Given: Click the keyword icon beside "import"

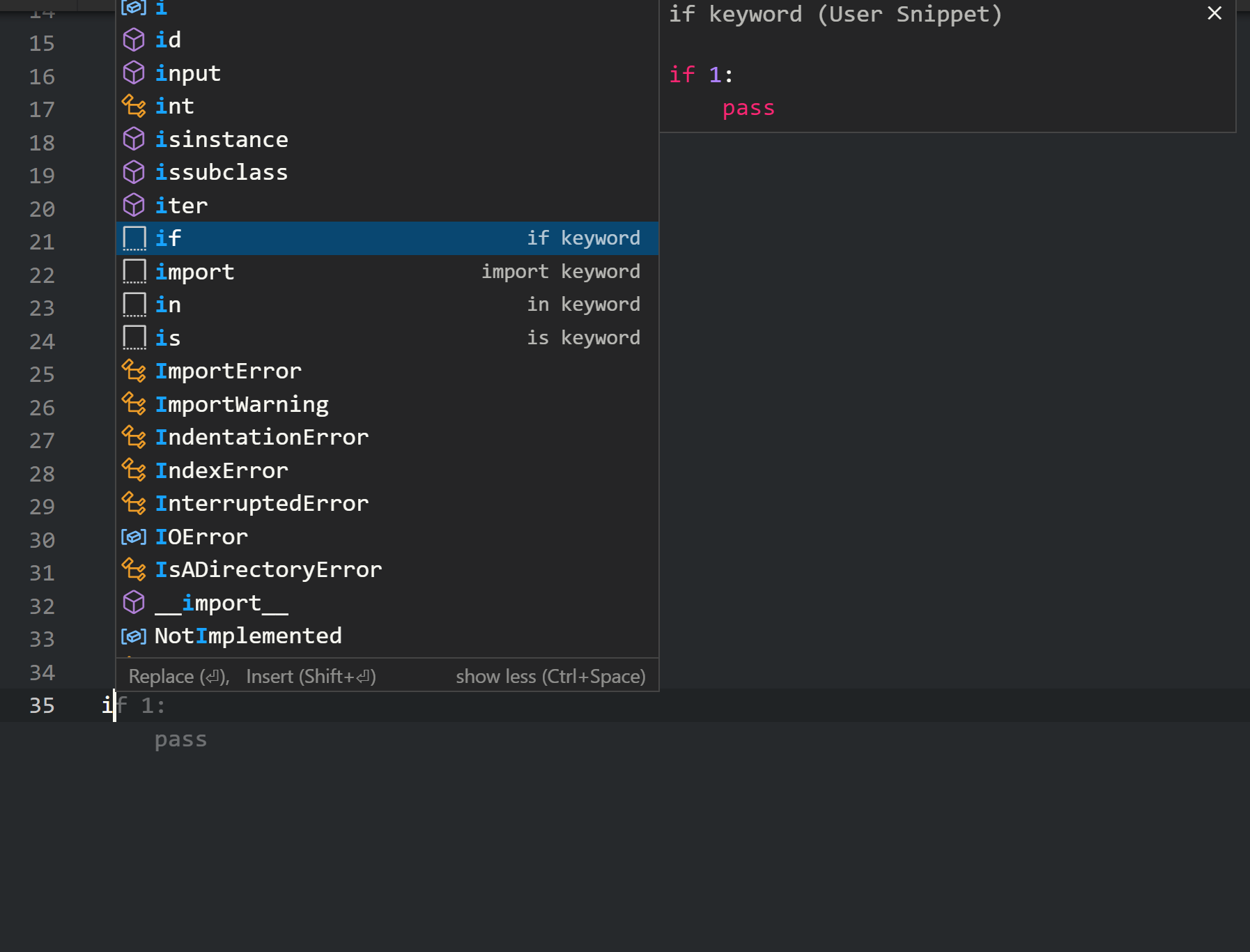Looking at the screenshot, I should pos(134,271).
